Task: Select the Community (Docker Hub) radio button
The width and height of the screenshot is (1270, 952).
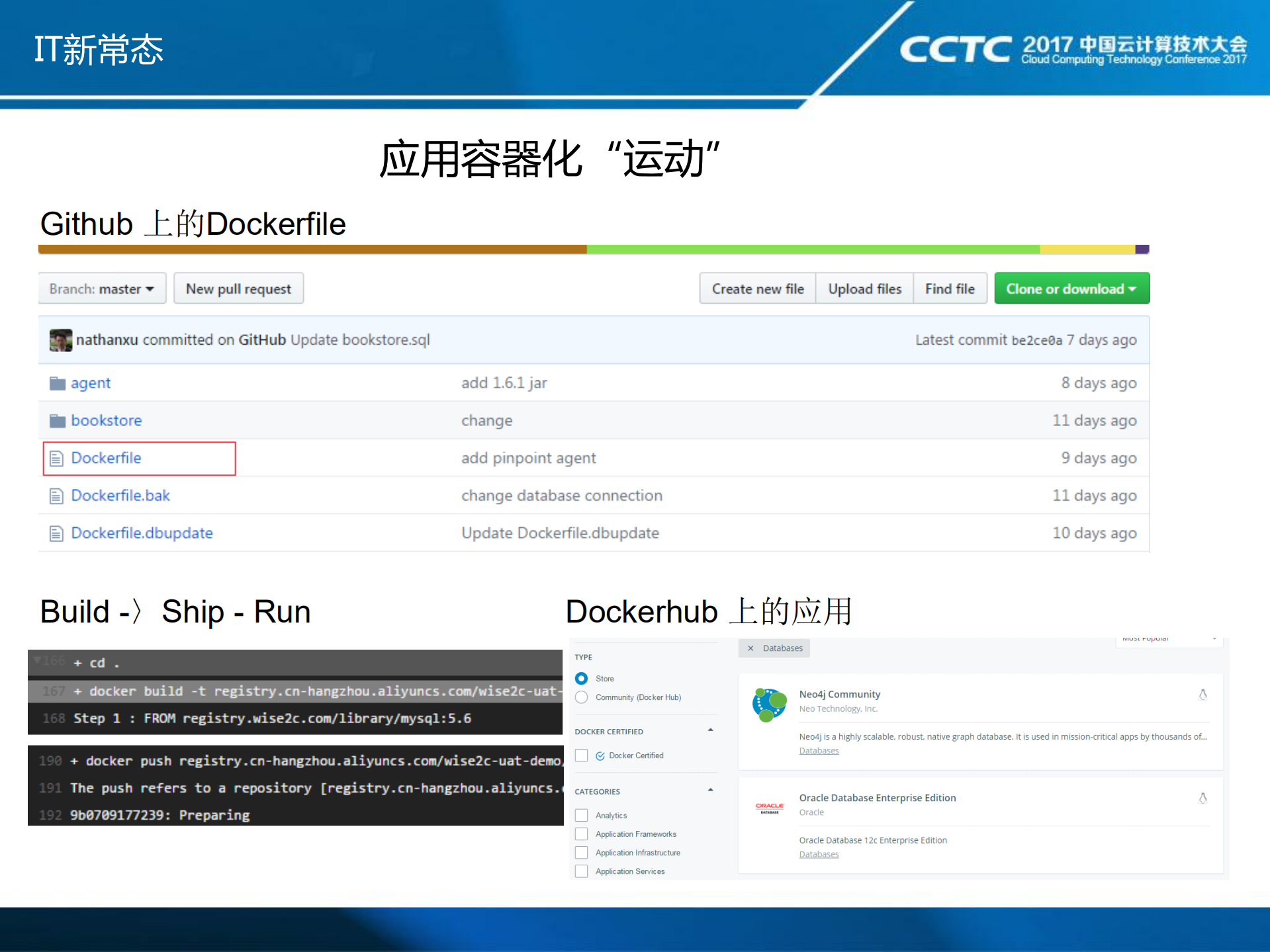Action: (580, 697)
